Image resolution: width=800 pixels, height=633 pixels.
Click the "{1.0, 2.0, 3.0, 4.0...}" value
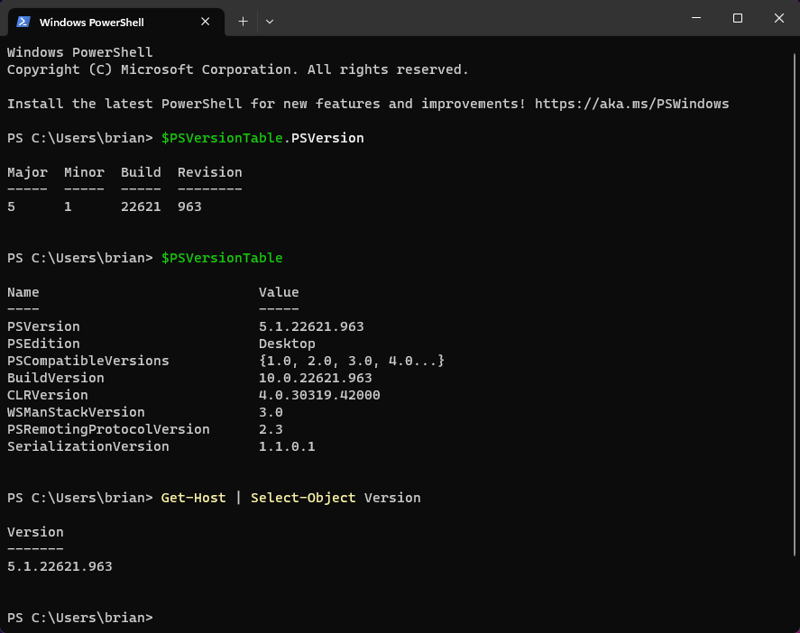(x=352, y=361)
